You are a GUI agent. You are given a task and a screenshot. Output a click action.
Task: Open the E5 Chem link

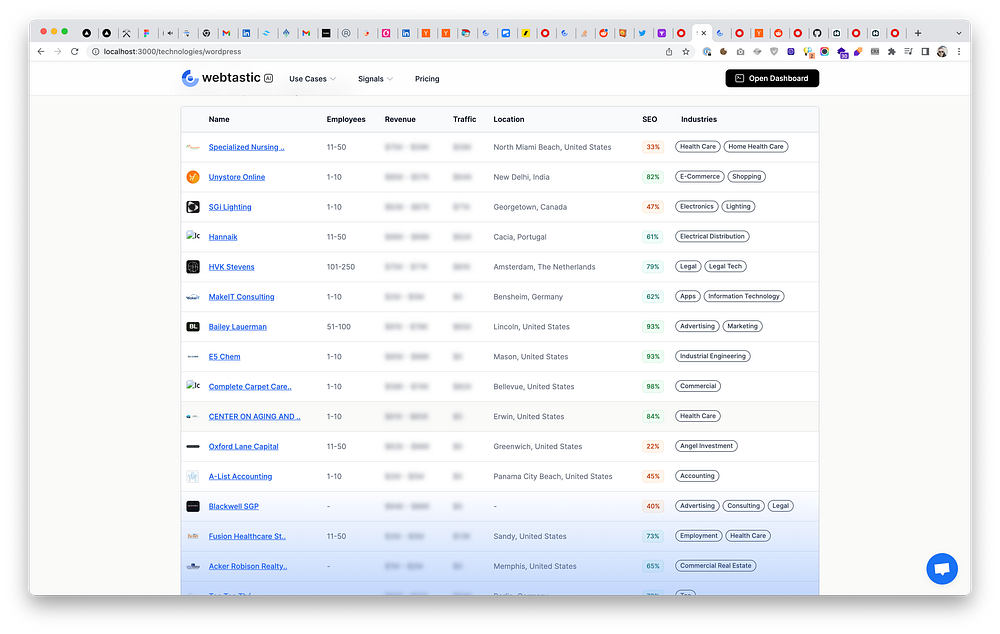[x=224, y=357]
